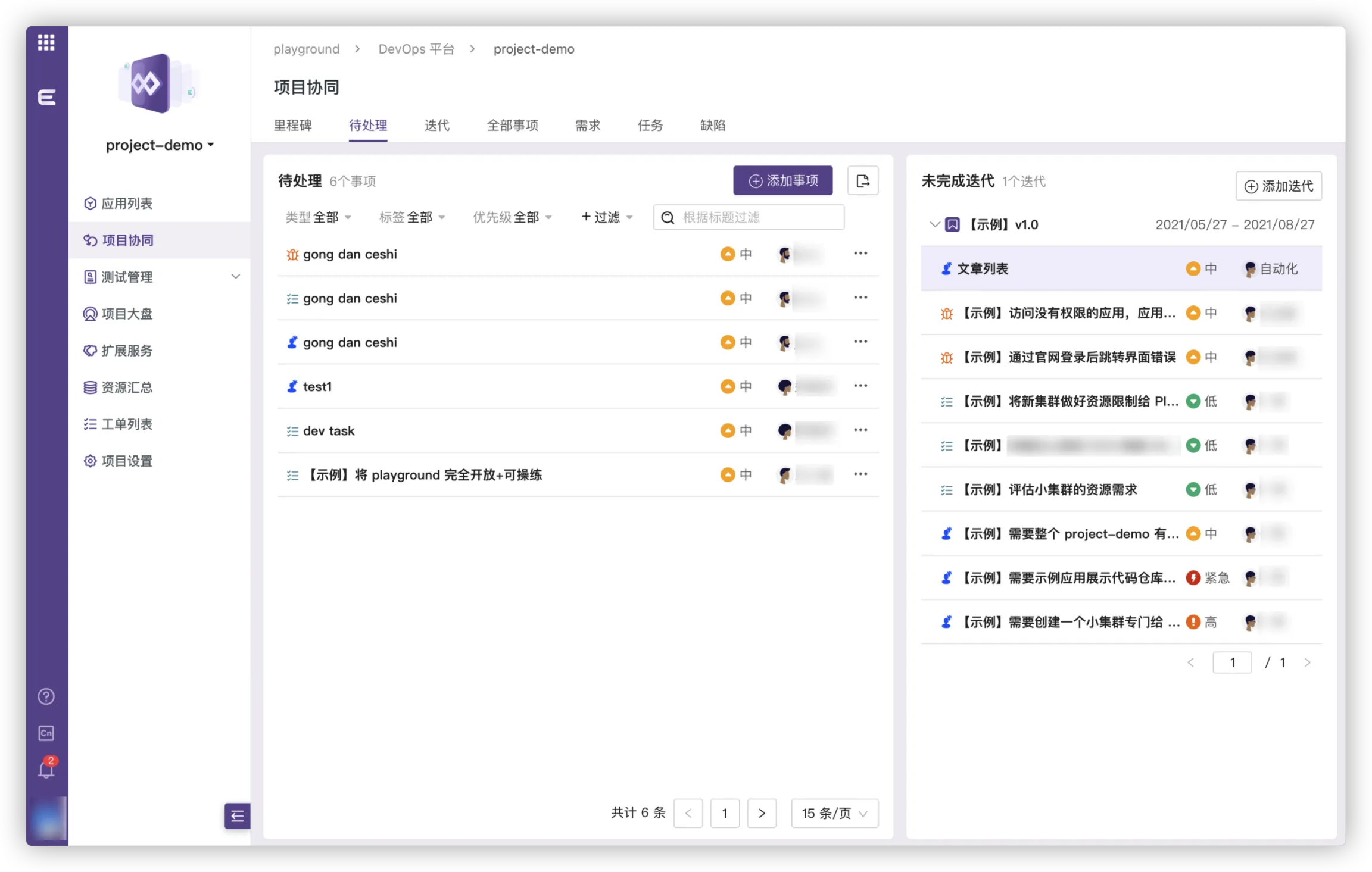Click the export icon beside 添加事项
The width and height of the screenshot is (1372, 872).
862,181
